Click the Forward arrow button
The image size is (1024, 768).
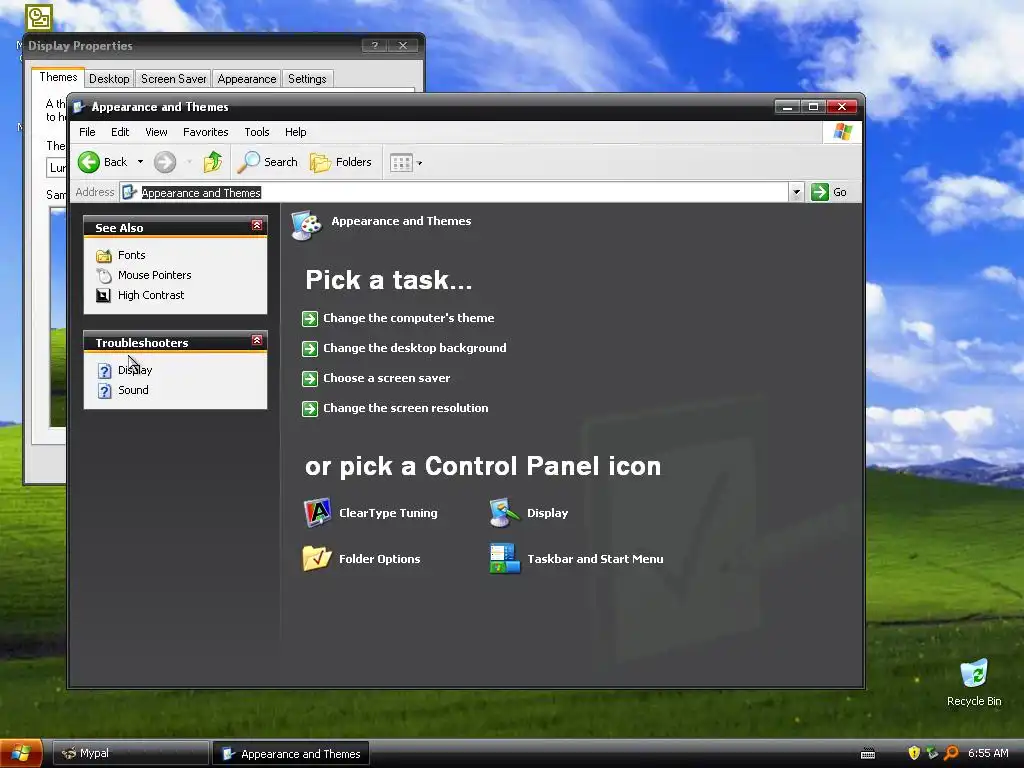click(165, 162)
